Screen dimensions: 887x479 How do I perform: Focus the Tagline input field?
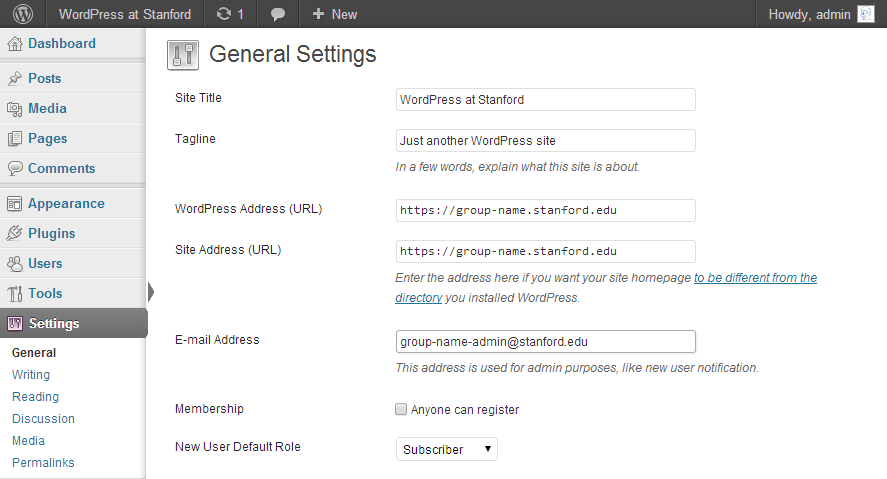point(545,141)
